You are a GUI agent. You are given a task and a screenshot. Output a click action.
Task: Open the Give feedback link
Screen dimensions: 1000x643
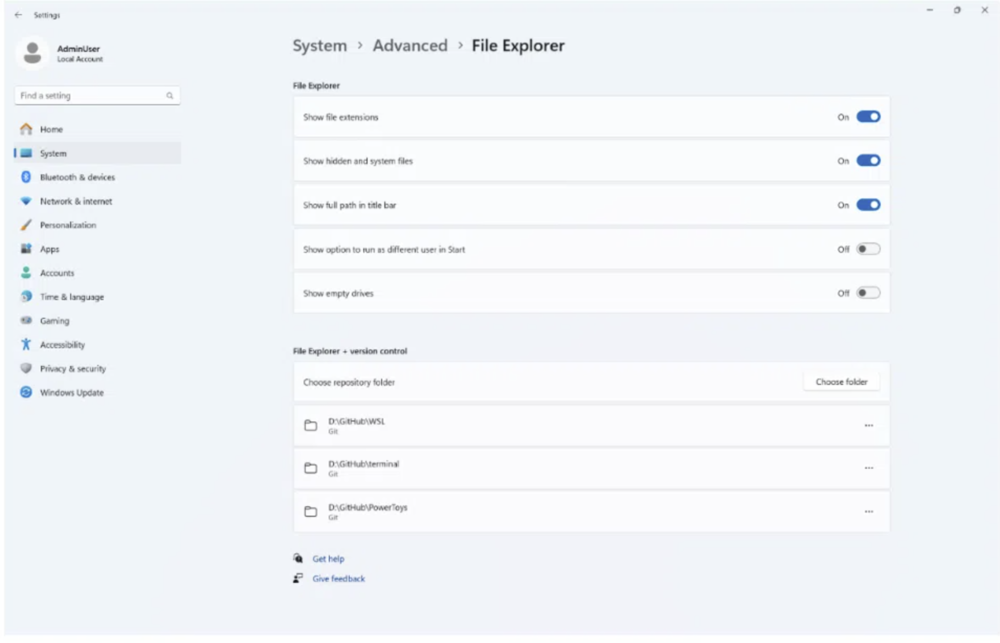pos(339,579)
